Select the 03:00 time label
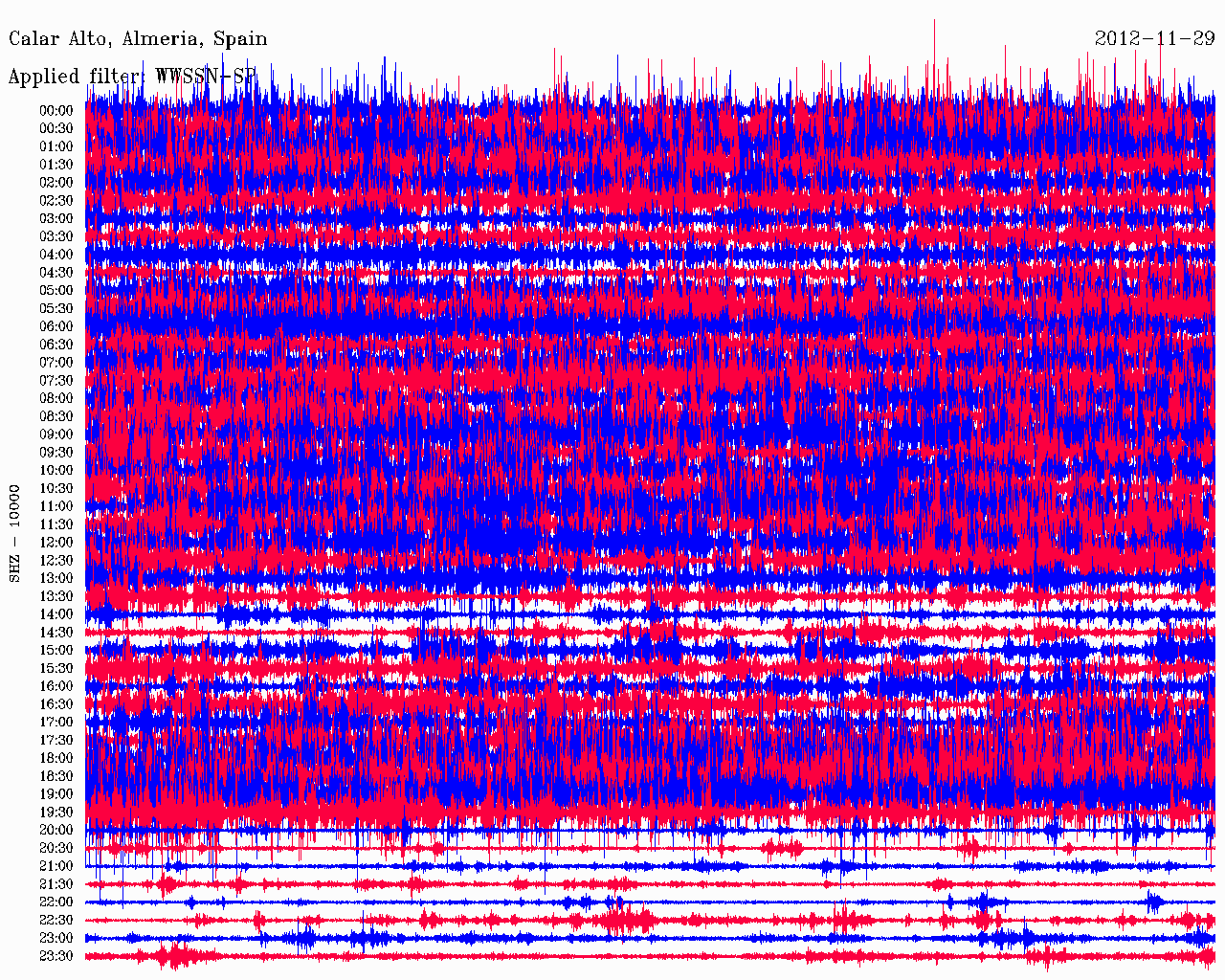This screenshot has width=1225, height=980. point(56,218)
